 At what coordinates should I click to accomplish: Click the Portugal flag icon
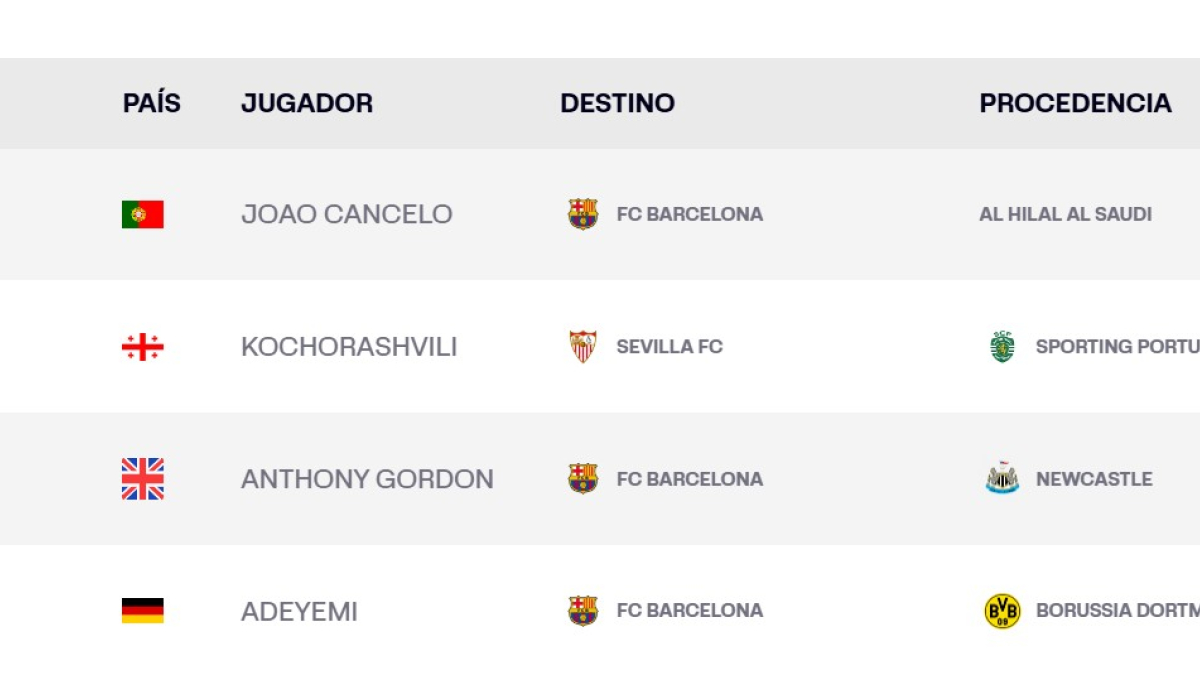143,214
